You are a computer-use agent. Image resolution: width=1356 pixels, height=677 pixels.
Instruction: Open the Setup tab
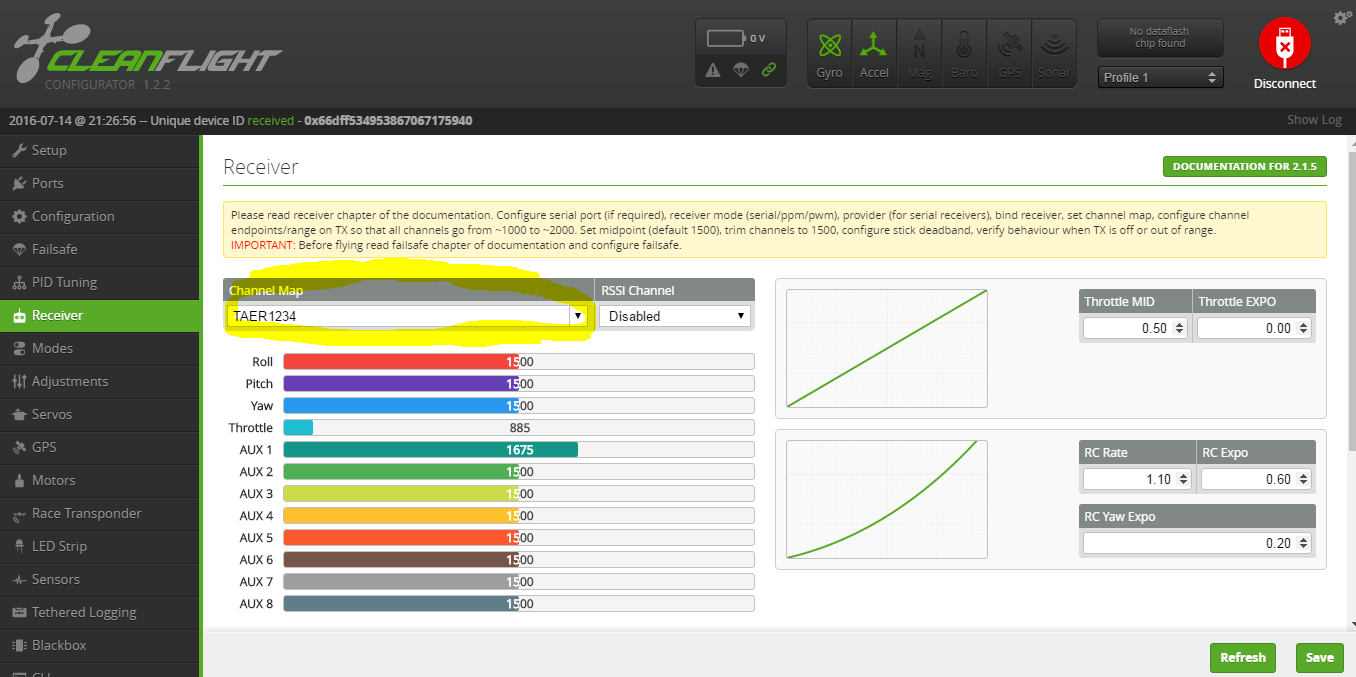click(100, 150)
